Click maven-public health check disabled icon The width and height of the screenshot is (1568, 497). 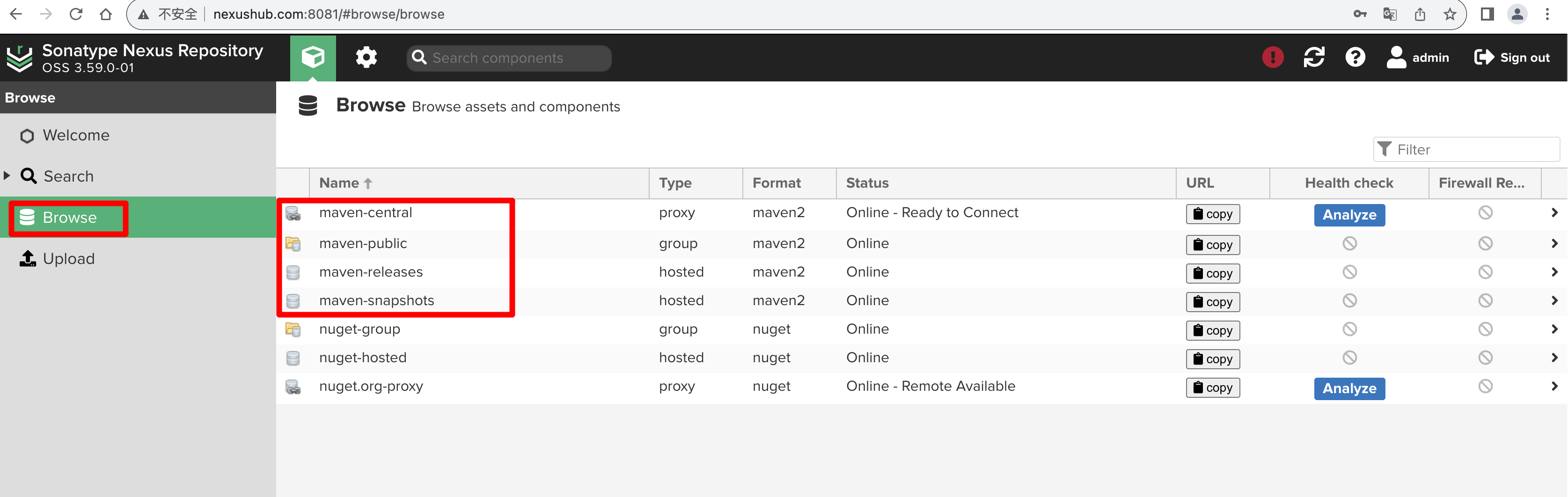coord(1349,244)
